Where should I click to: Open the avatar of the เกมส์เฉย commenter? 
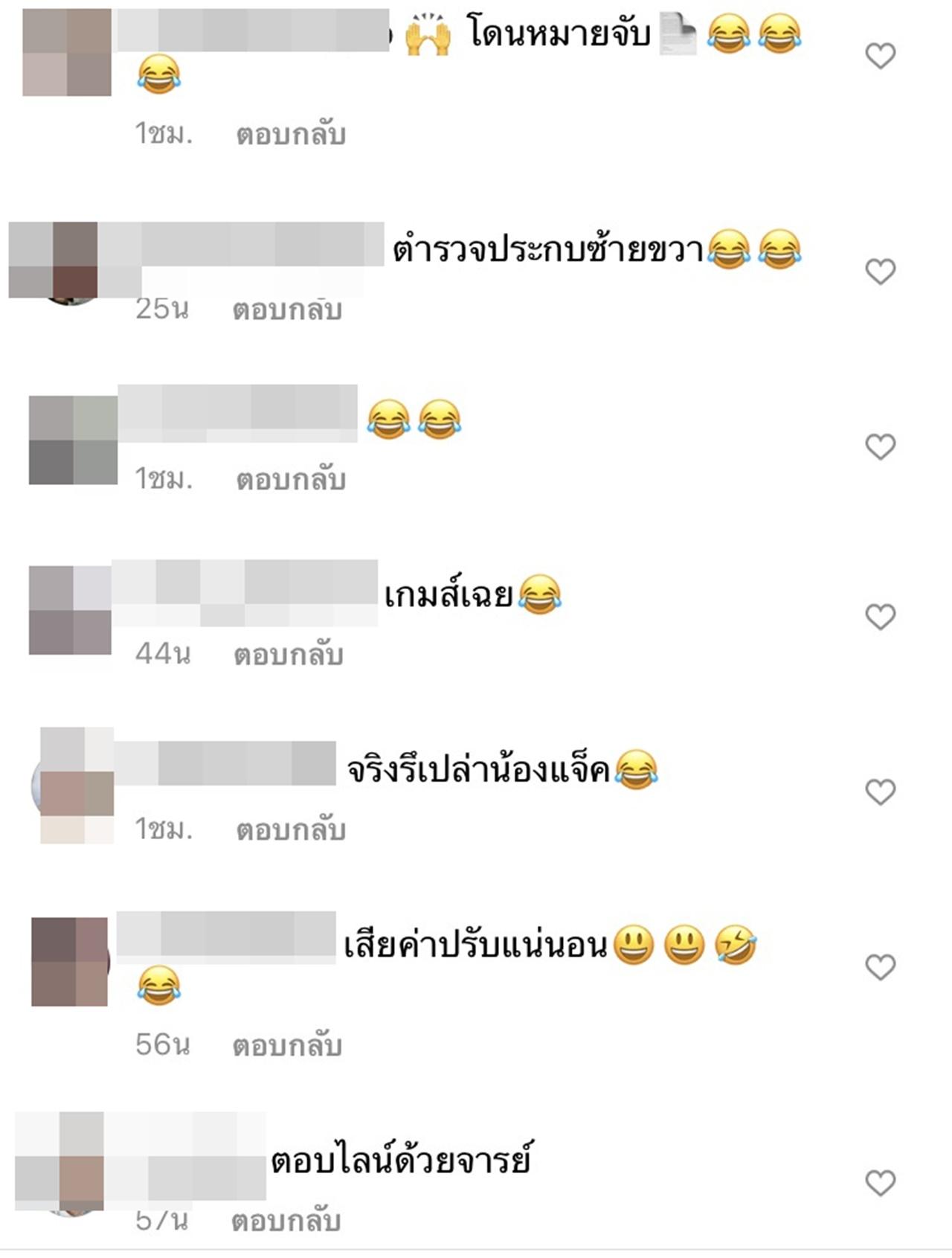click(x=70, y=610)
